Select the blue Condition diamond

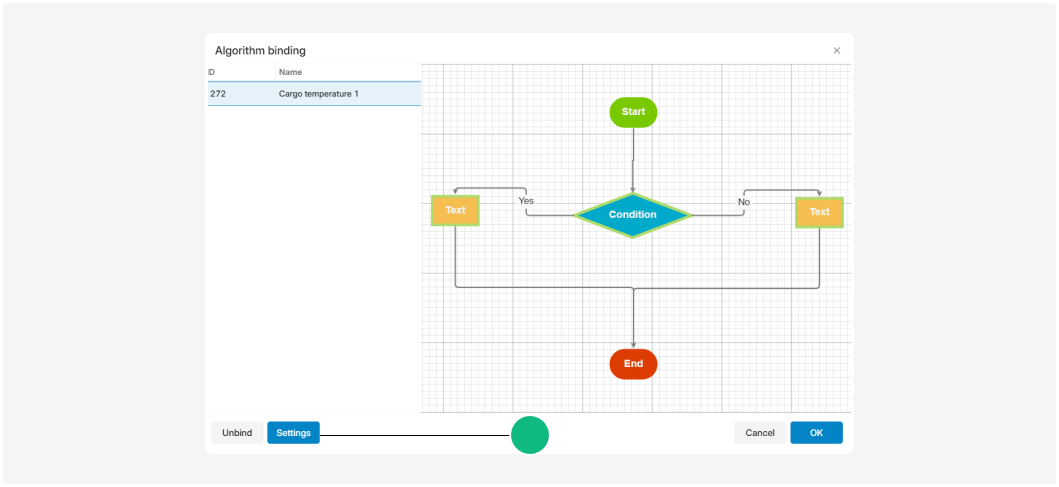(633, 215)
